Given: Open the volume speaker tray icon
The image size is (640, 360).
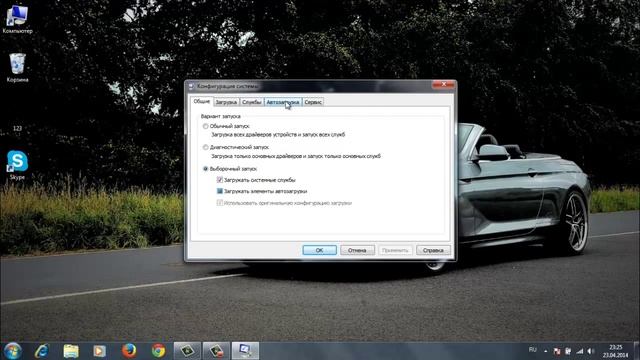Looking at the screenshot, I should [x=591, y=351].
